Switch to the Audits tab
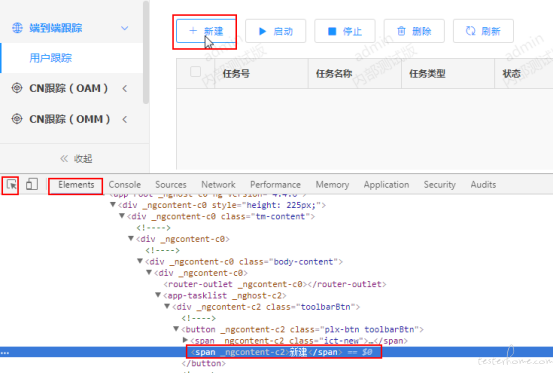 click(483, 185)
